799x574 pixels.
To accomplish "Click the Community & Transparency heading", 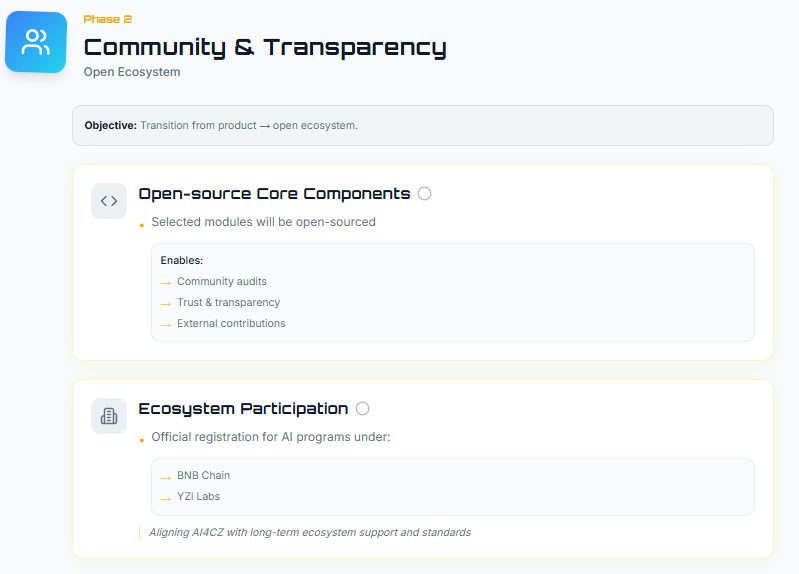I will pos(265,47).
